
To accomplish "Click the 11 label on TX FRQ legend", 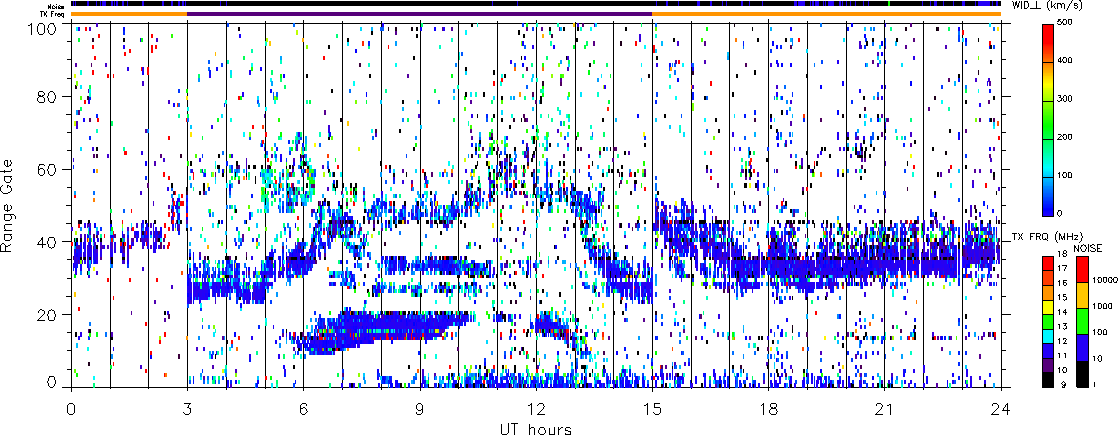I will 1062,356.
